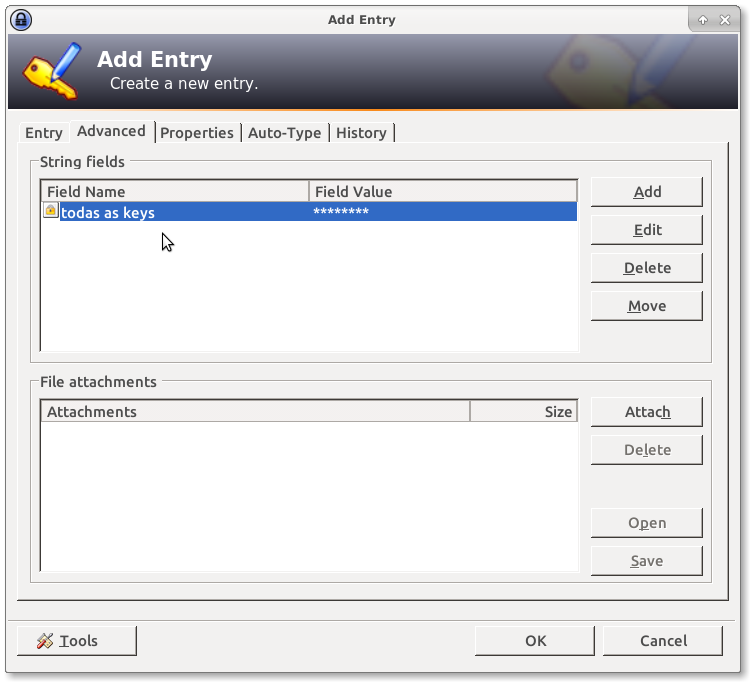Screen dimensions: 750x682
Task: Confirm the entry with OK
Action: pos(535,641)
